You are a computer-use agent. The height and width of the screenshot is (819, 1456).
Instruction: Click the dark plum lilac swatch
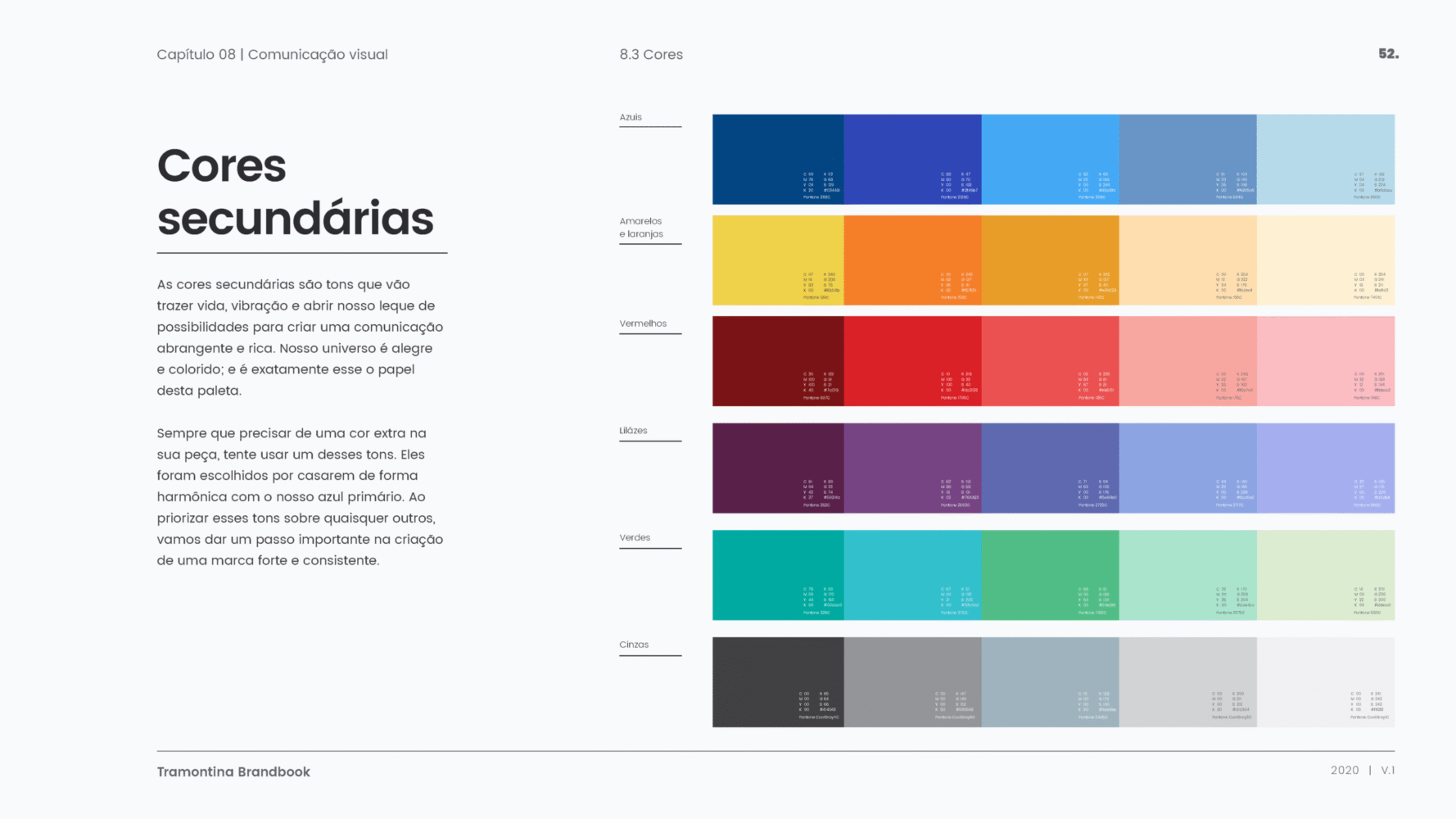[x=778, y=468]
